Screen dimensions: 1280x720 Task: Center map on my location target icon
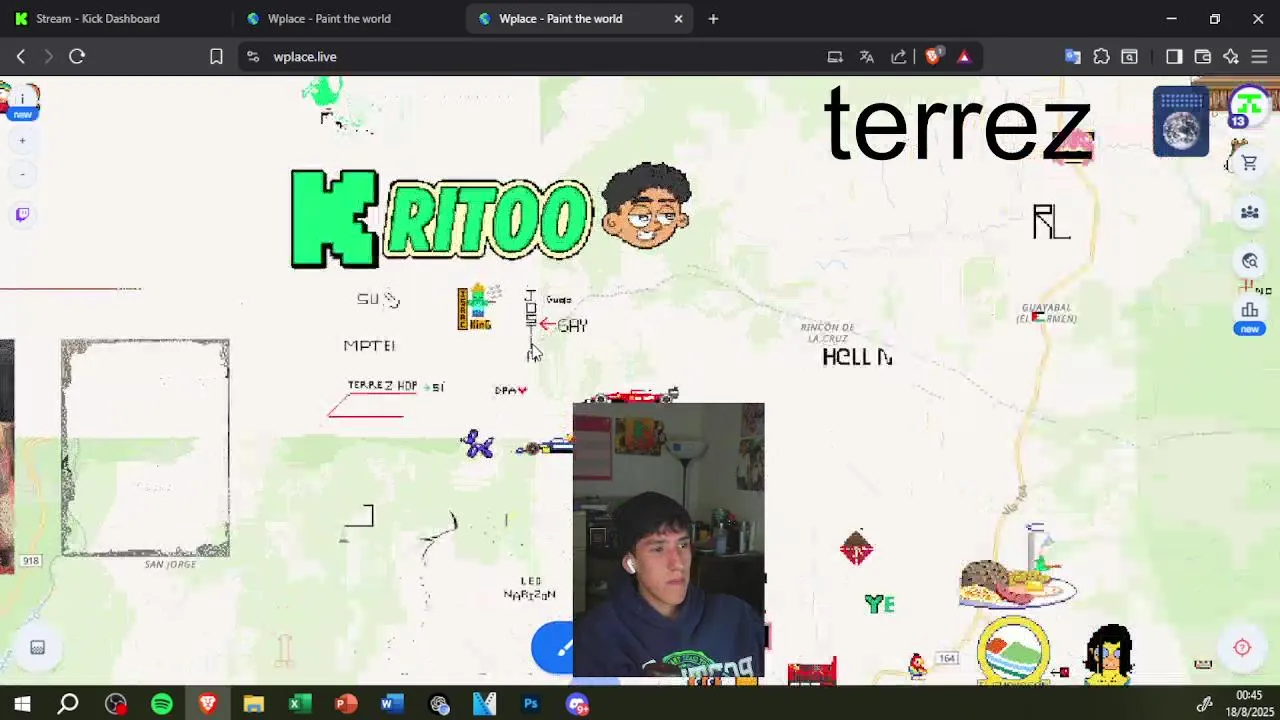(1242, 648)
